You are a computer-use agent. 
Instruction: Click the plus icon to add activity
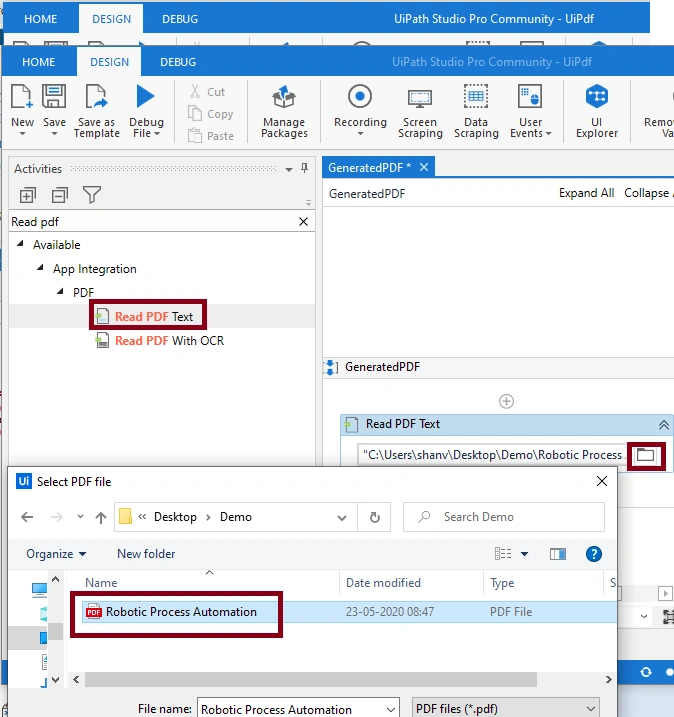tap(506, 401)
